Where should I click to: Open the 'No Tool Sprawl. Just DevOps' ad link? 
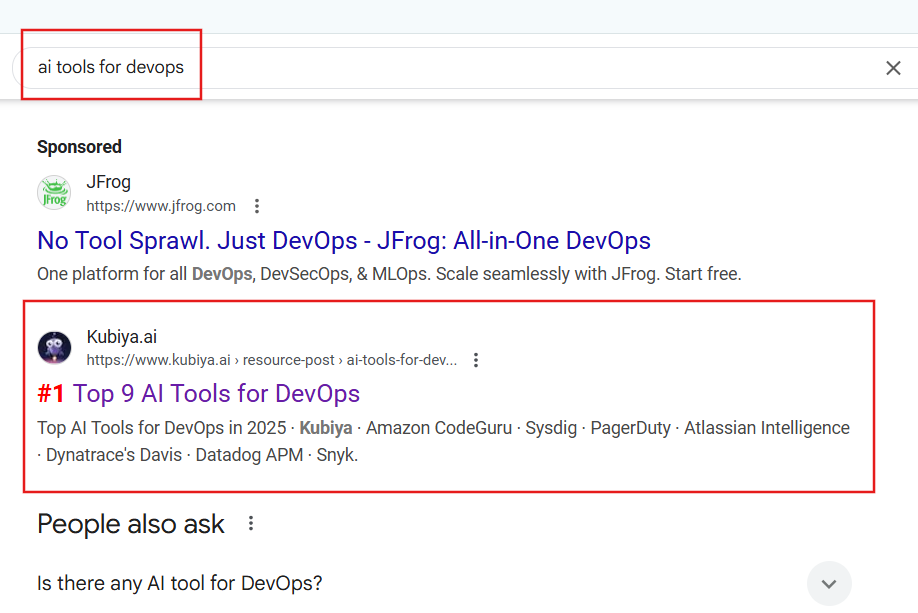pos(344,241)
